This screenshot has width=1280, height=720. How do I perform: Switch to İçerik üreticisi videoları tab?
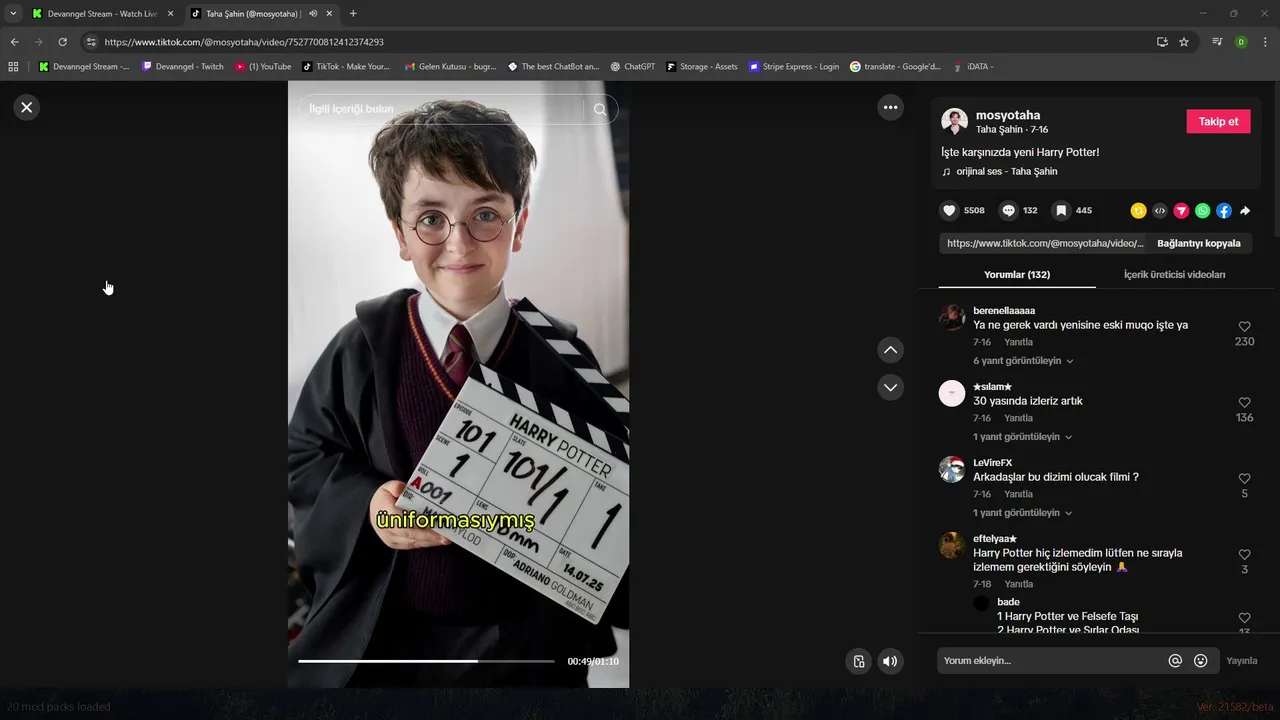[1174, 274]
